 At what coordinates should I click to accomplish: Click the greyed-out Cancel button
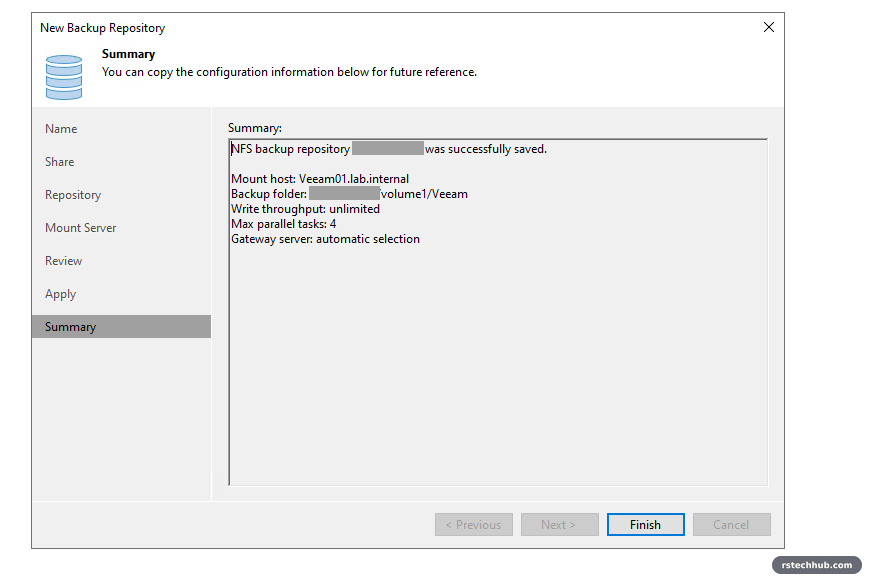point(731,524)
